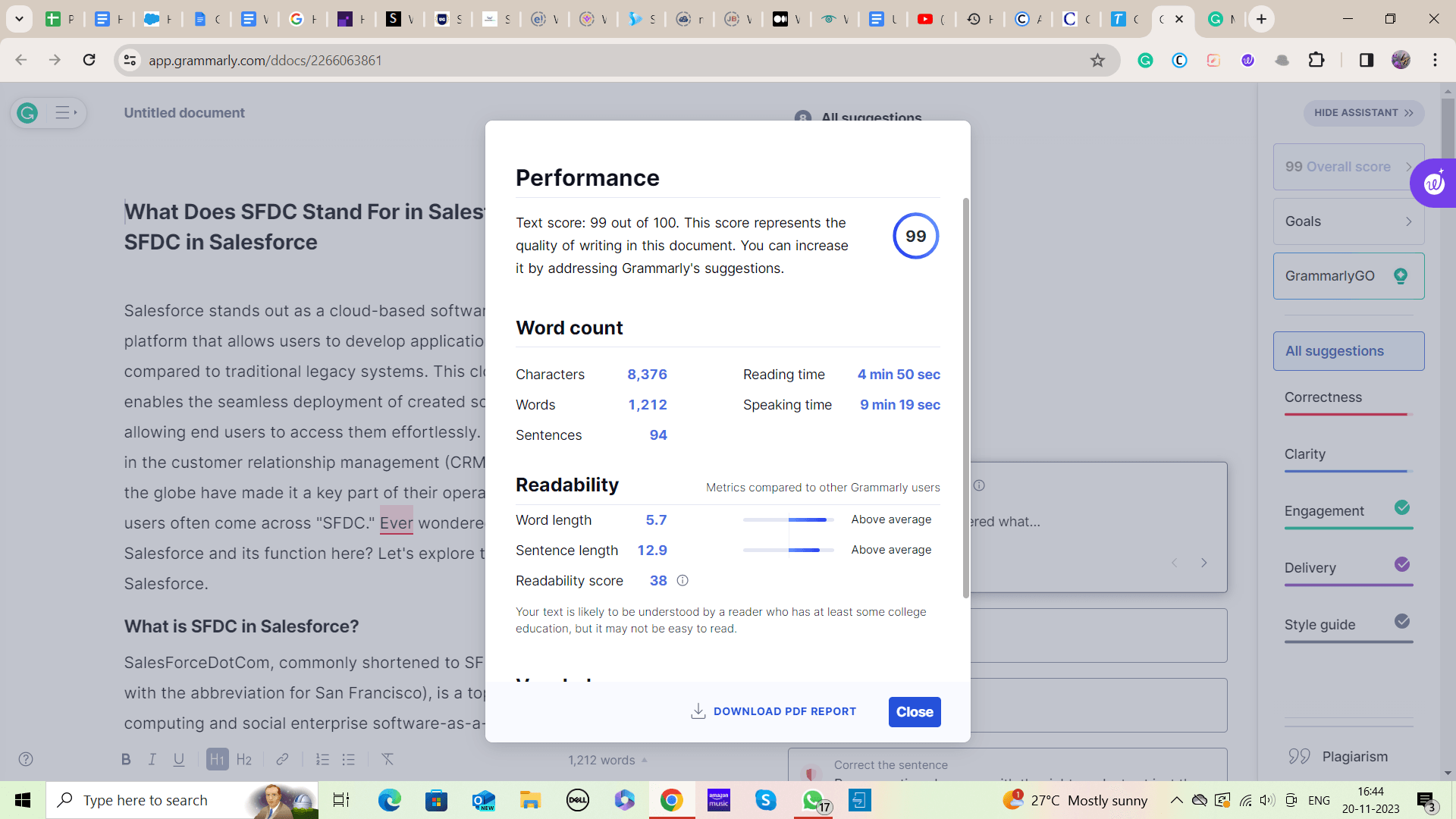The image size is (1456, 819).
Task: Open Skype from the taskbar
Action: (766, 800)
